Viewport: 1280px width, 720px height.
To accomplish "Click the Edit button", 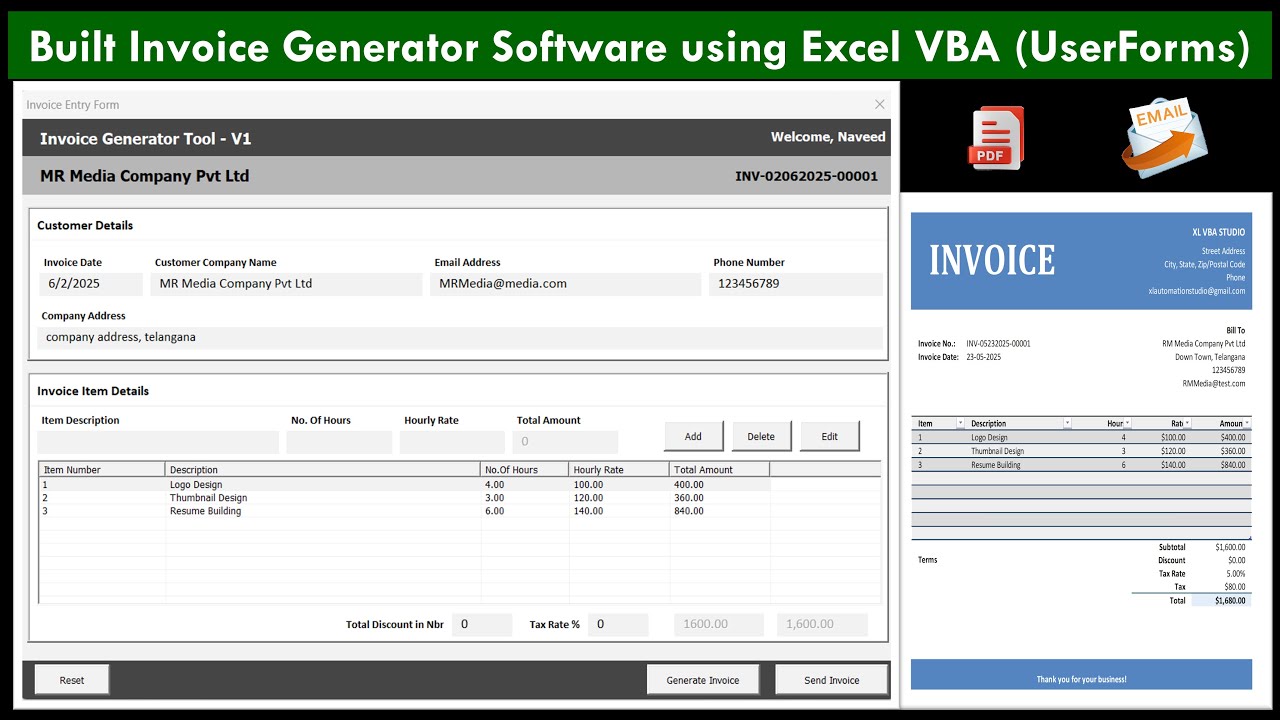I will coord(830,436).
